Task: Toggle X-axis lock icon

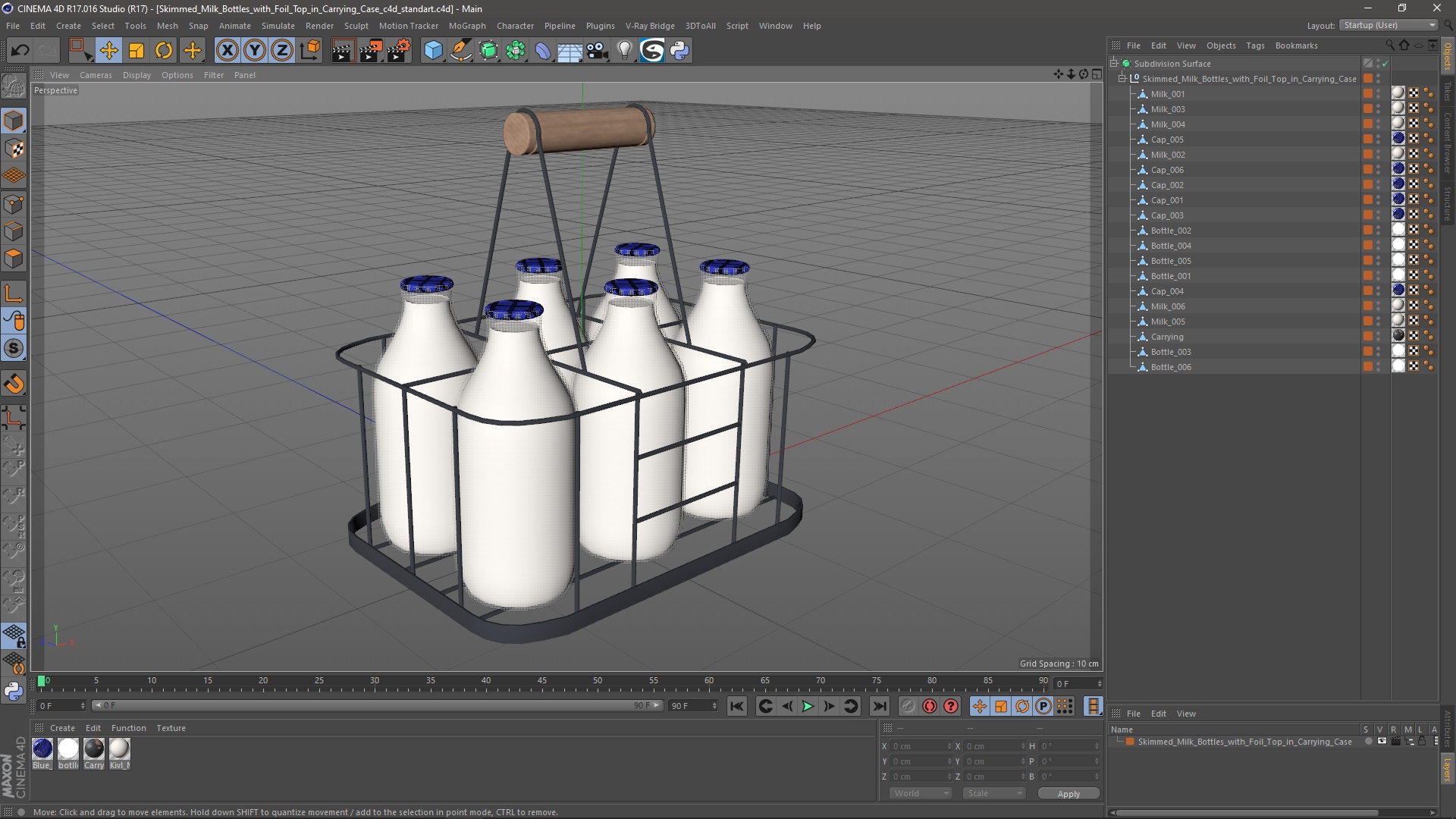Action: [227, 51]
